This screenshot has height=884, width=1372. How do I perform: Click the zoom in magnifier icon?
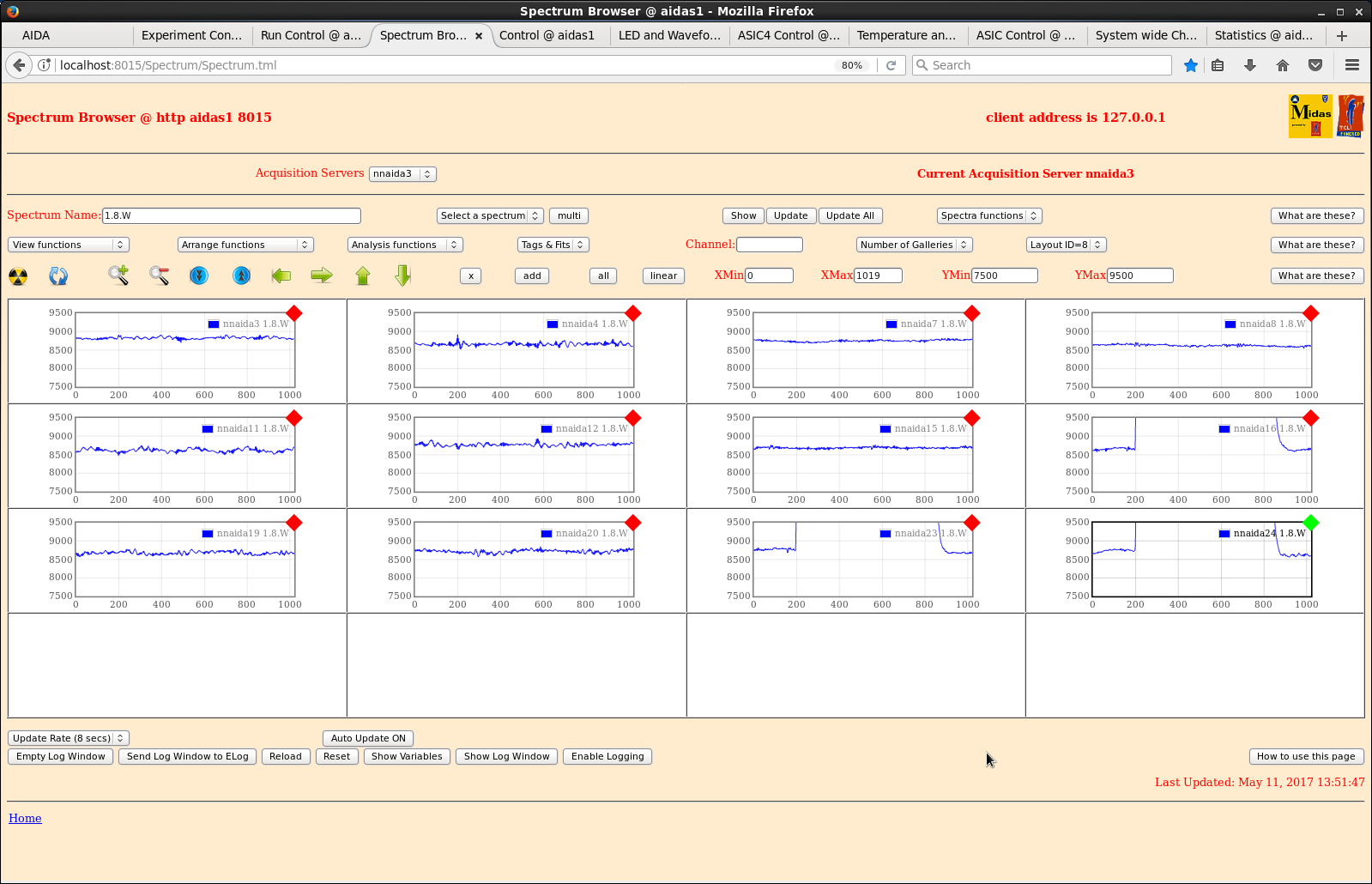pyautogui.click(x=118, y=275)
